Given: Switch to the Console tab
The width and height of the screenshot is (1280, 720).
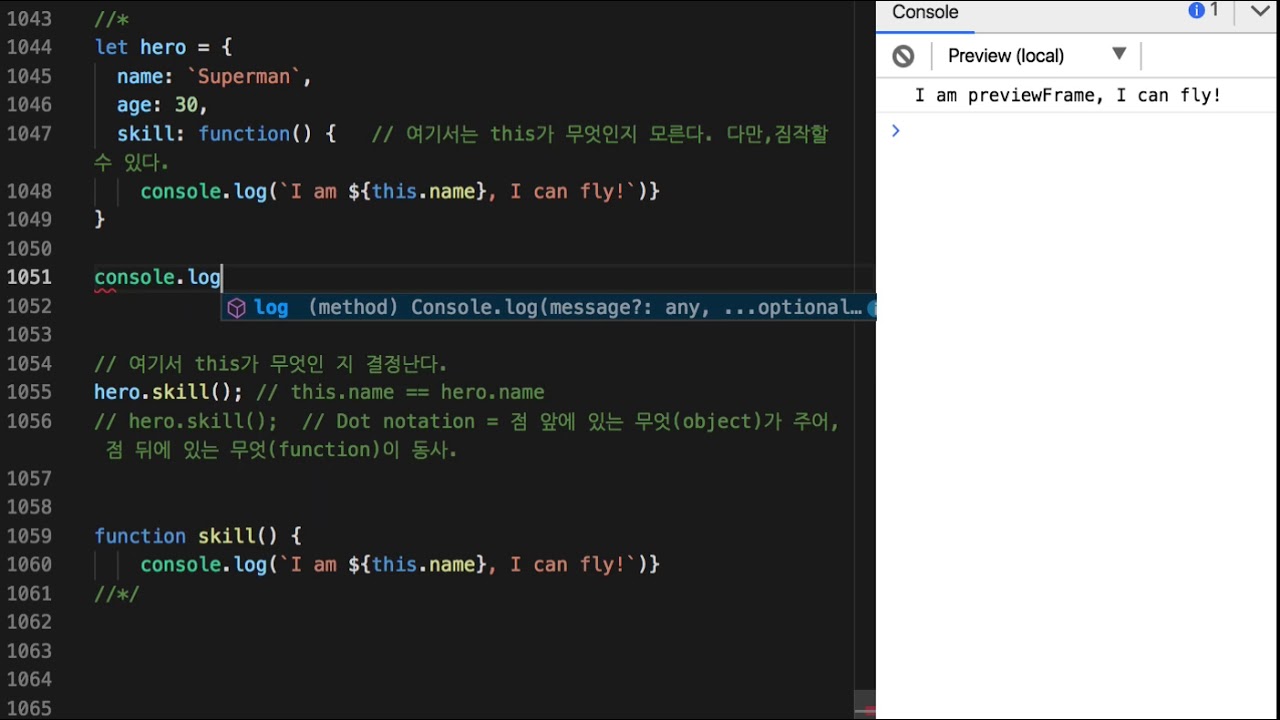Looking at the screenshot, I should tap(925, 12).
